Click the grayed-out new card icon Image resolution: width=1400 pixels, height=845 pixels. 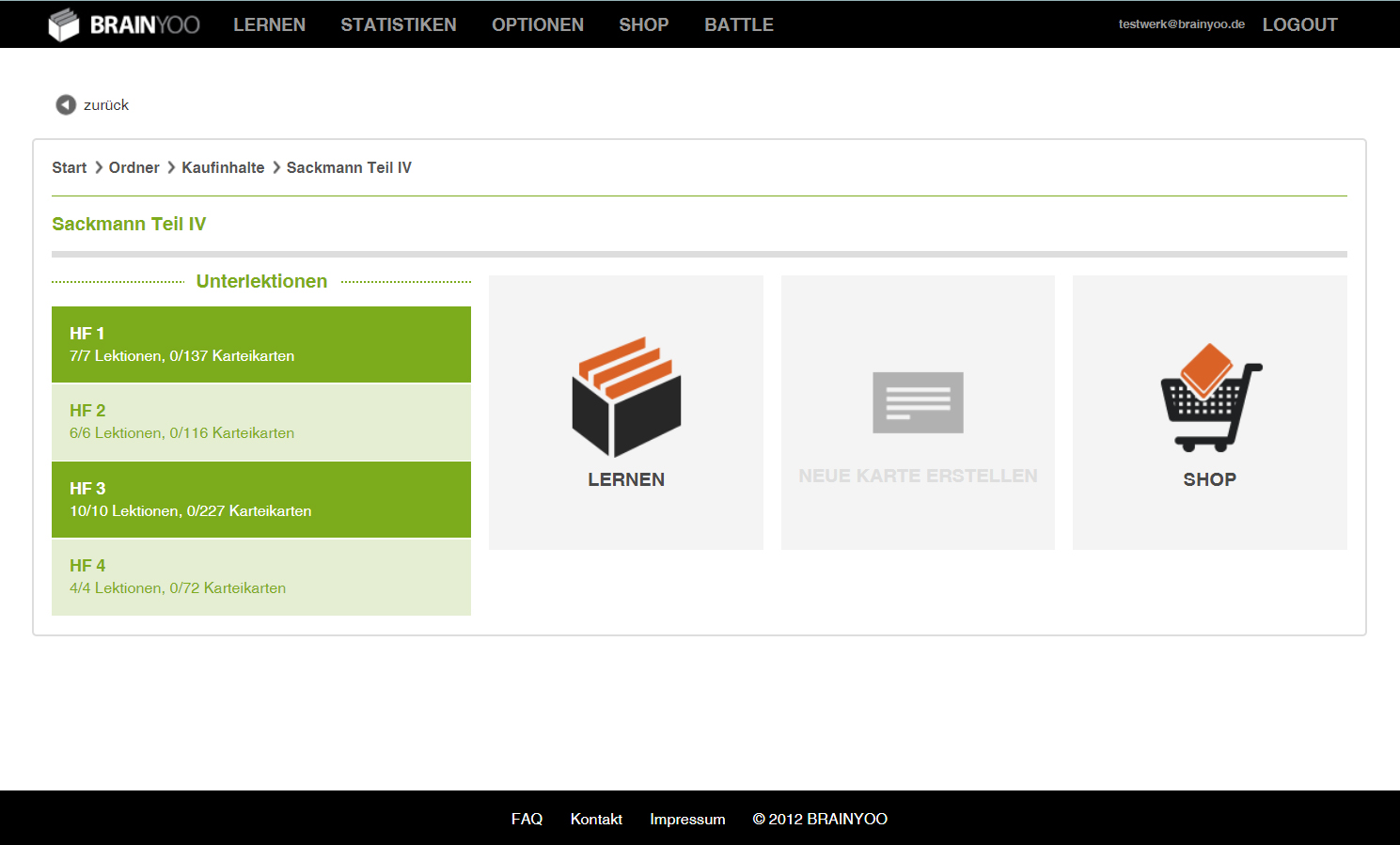tap(918, 402)
